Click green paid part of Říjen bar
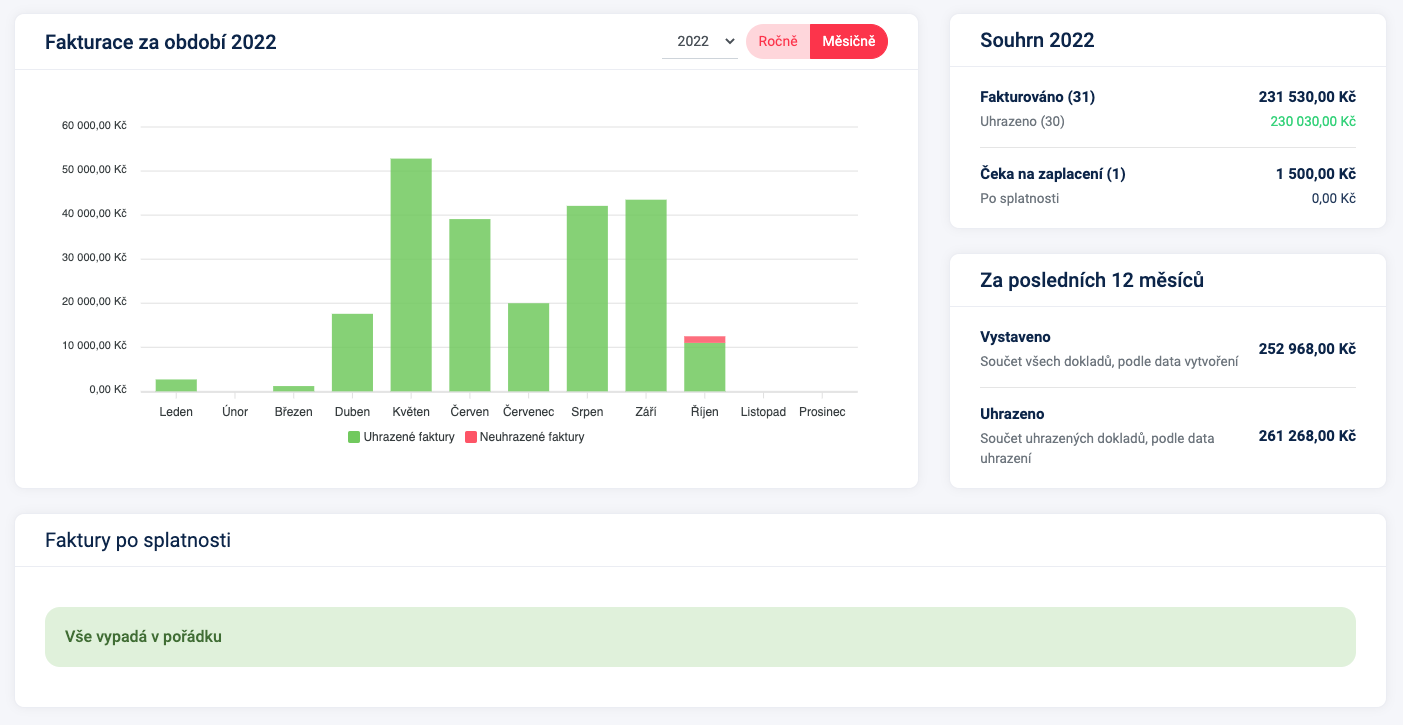 coord(705,367)
